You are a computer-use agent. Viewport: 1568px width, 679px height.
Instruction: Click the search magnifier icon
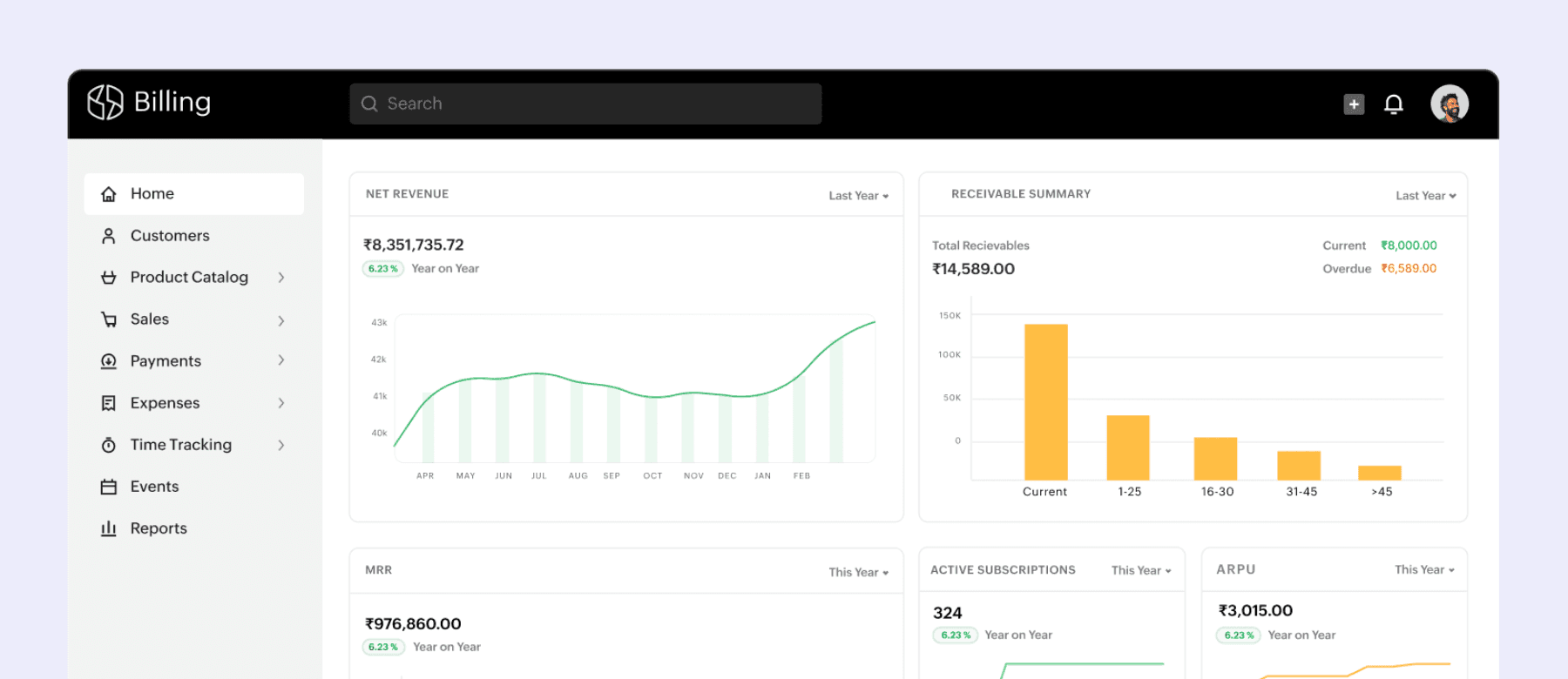369,104
